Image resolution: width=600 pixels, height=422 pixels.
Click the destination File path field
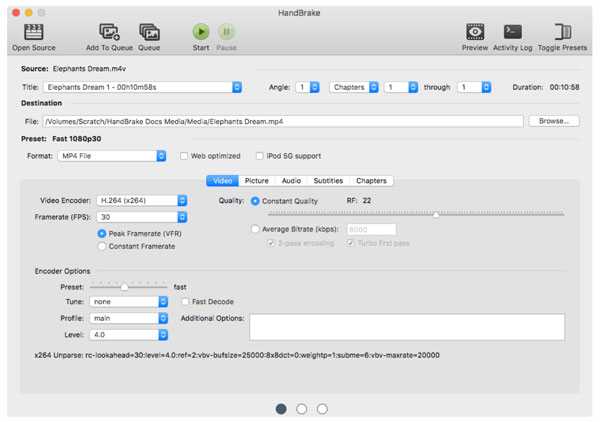tap(283, 121)
